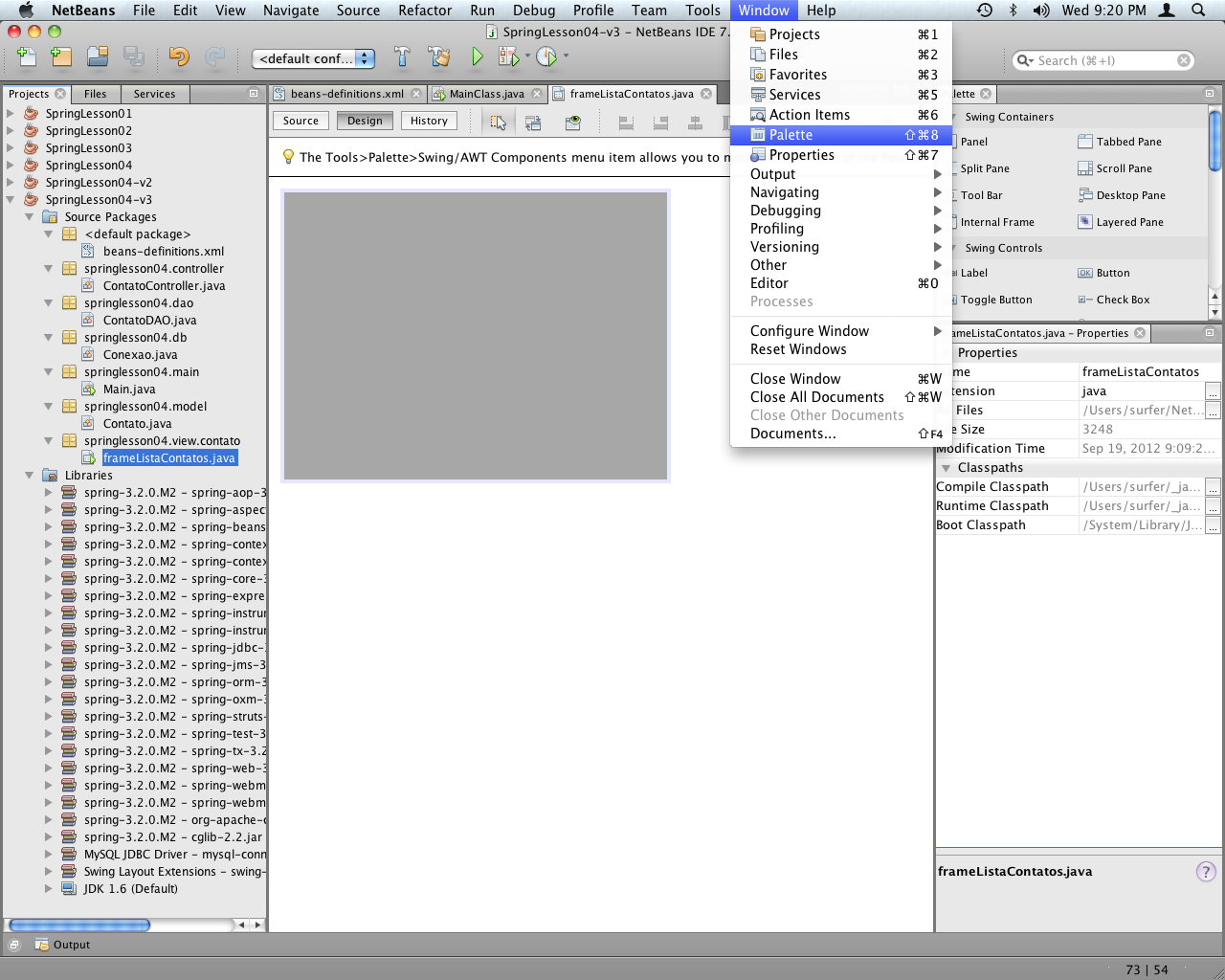Click the Preview Design eye icon
This screenshot has height=980, width=1225.
point(573,122)
